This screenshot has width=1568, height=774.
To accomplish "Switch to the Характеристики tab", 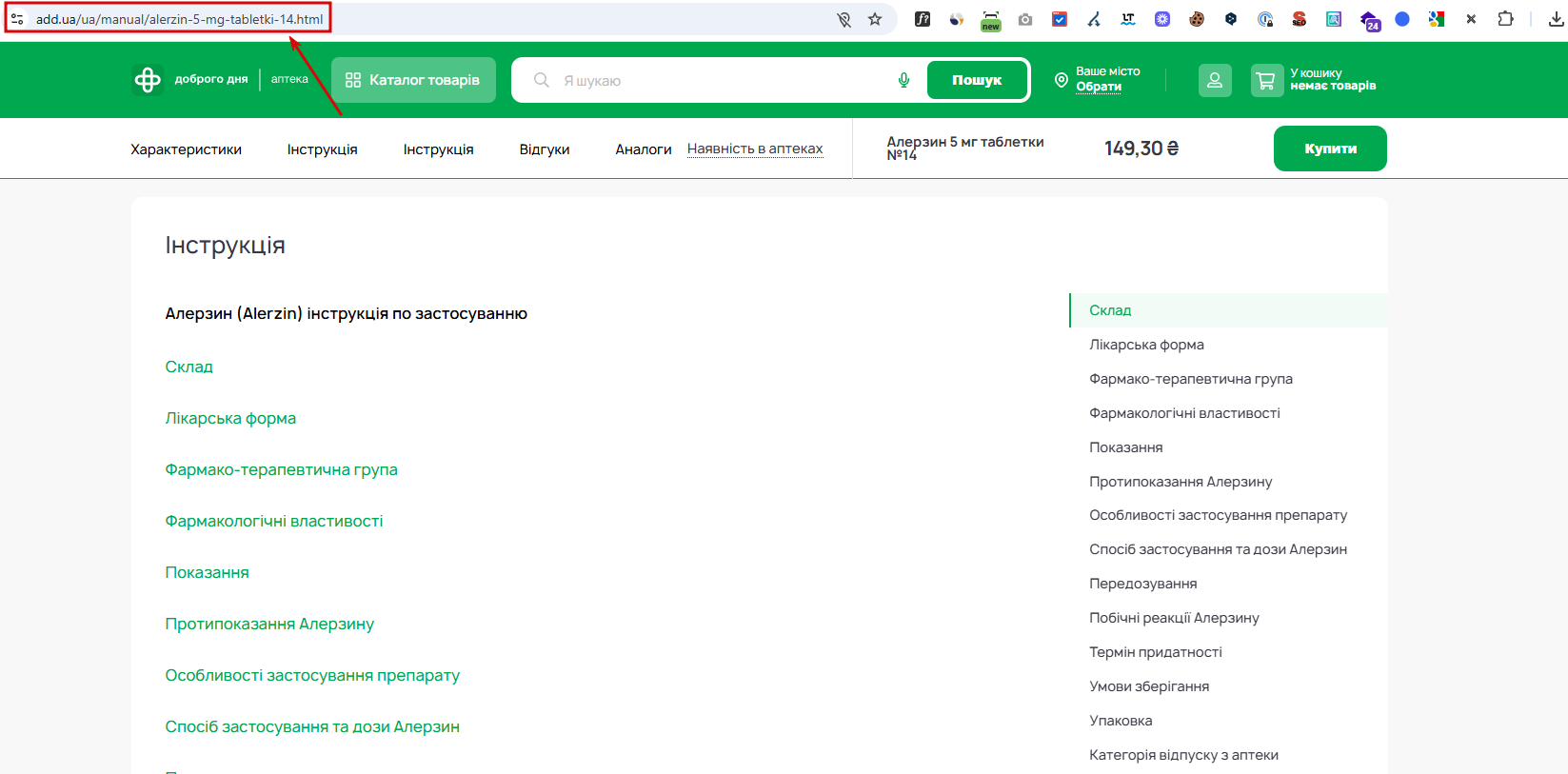I will [x=187, y=149].
